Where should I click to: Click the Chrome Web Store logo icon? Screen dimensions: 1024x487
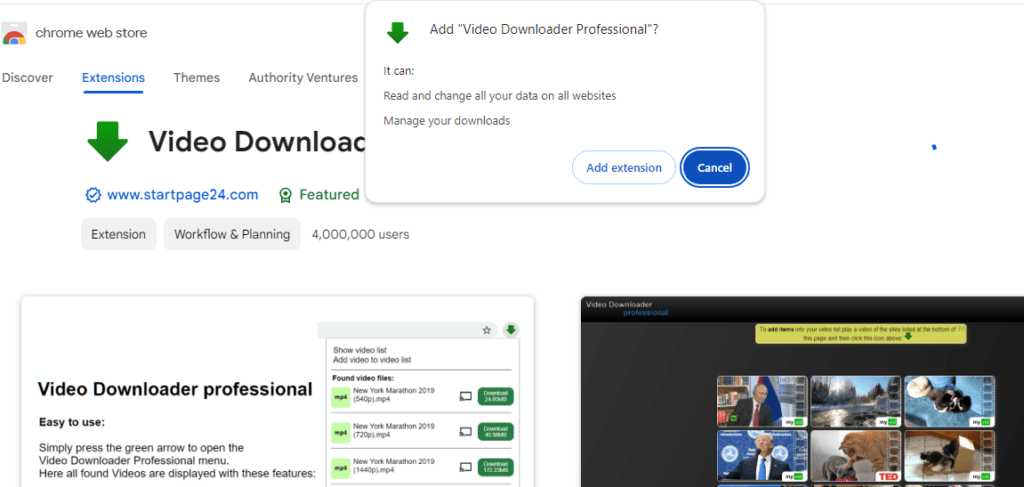pyautogui.click(x=14, y=33)
